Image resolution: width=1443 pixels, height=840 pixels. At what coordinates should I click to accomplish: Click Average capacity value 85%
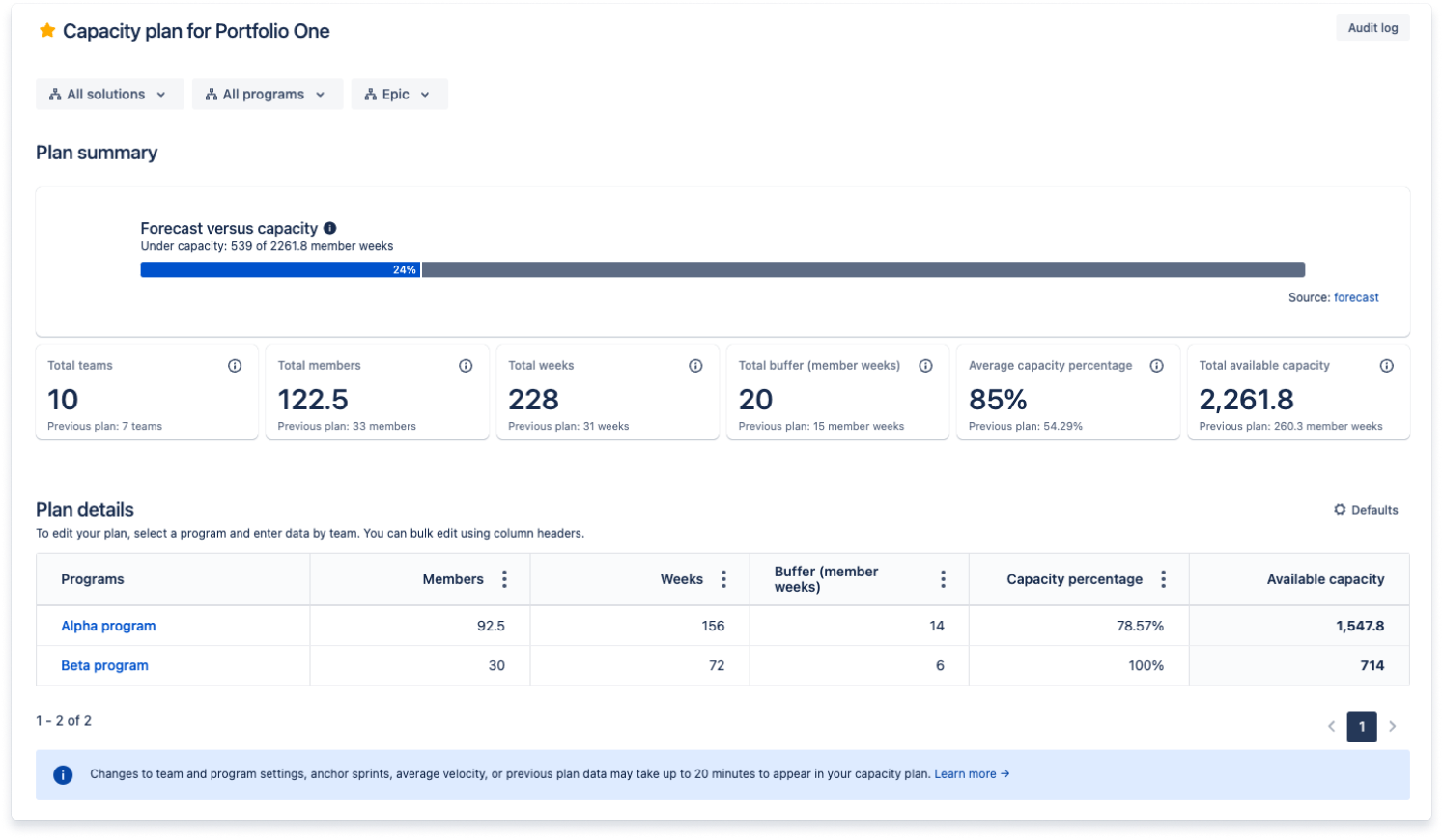[x=998, y=400]
